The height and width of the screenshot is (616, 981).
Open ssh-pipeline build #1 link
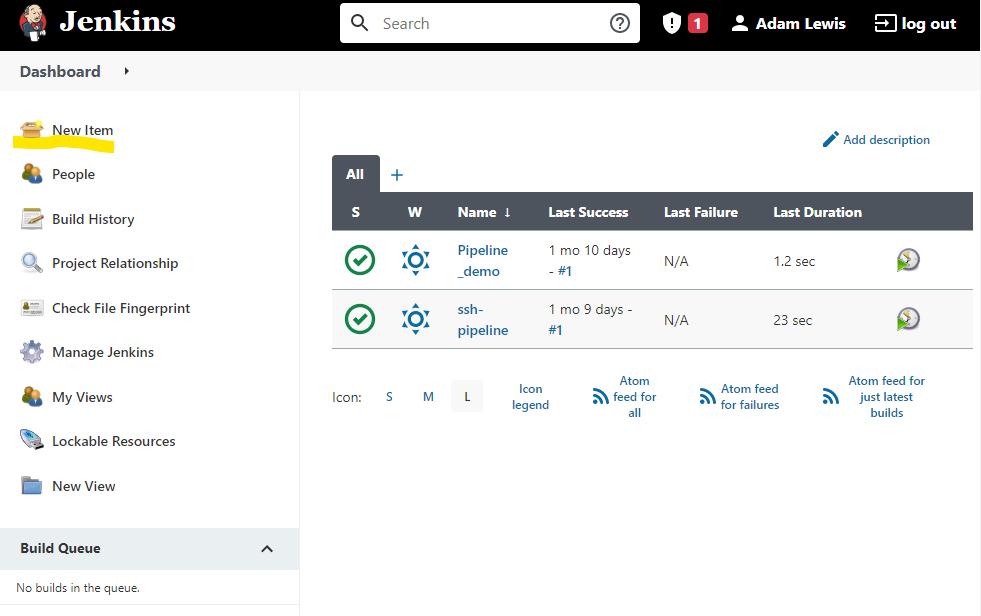[555, 330]
